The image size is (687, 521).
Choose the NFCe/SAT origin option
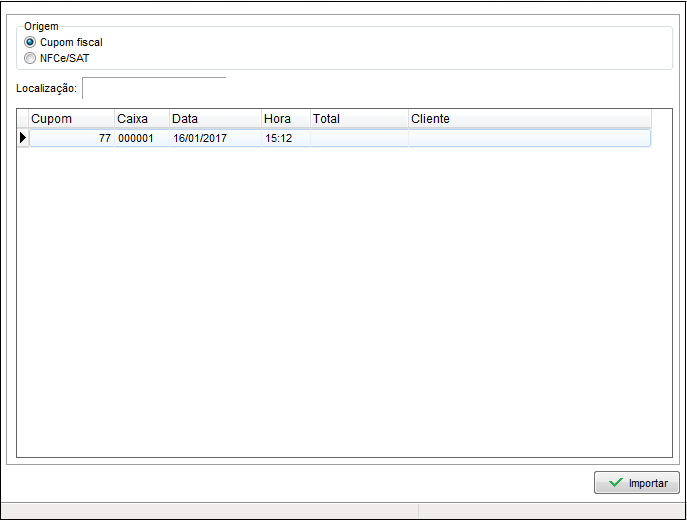(x=30, y=58)
